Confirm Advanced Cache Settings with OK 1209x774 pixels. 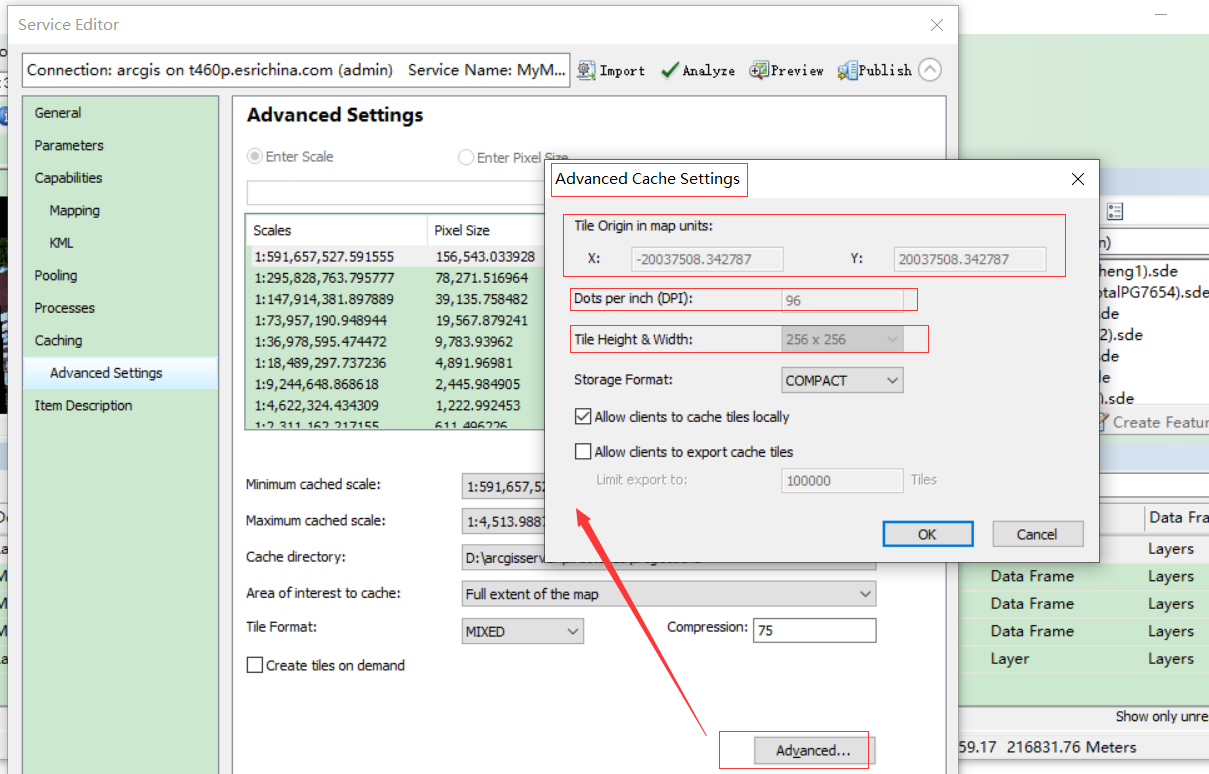pyautogui.click(x=928, y=534)
